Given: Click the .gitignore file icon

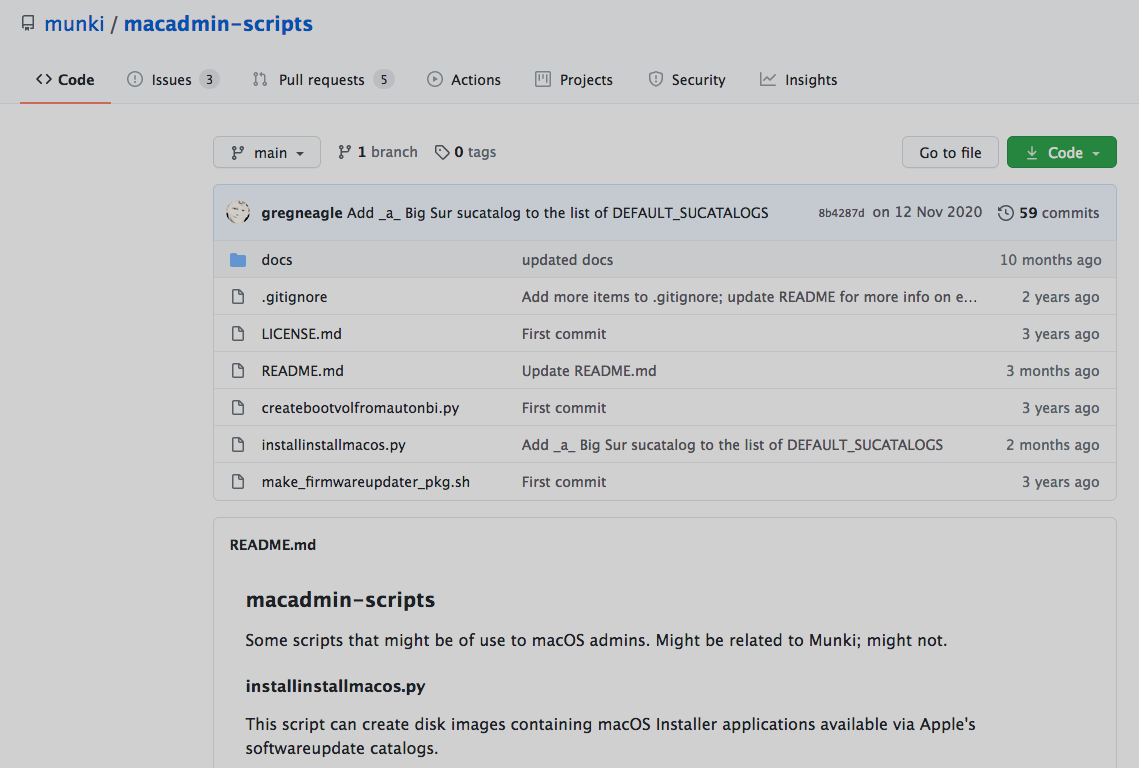Looking at the screenshot, I should tap(238, 296).
